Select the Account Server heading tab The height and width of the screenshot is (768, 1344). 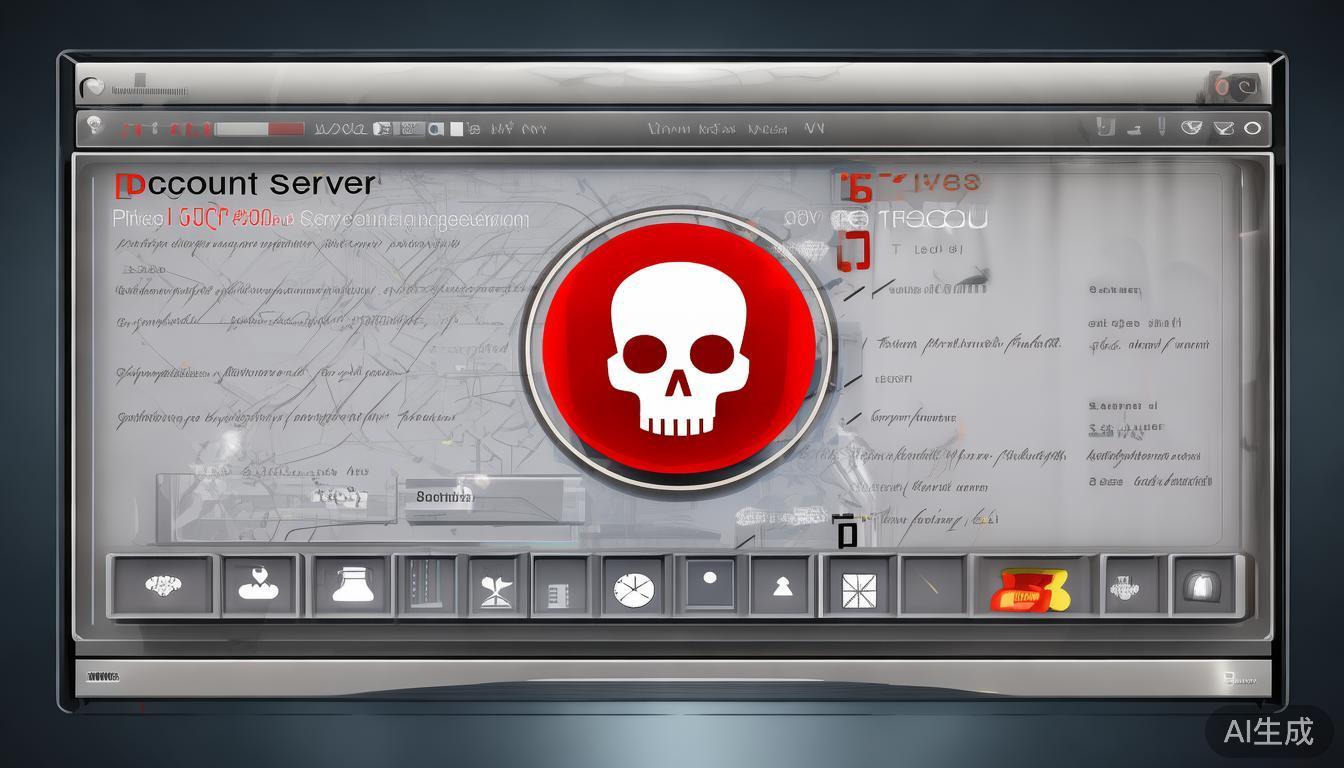coord(245,184)
